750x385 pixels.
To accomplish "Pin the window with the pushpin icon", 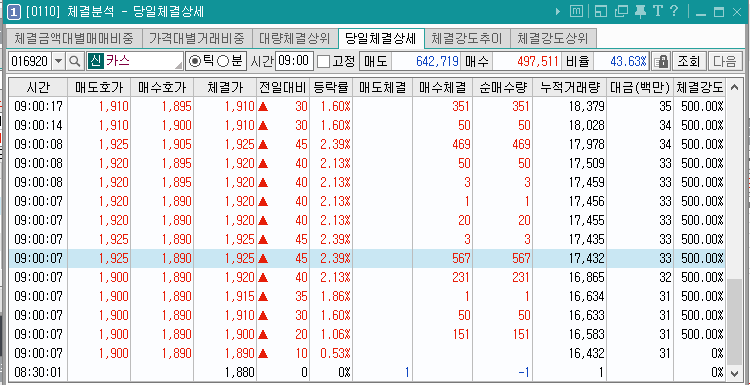I will click(640, 12).
